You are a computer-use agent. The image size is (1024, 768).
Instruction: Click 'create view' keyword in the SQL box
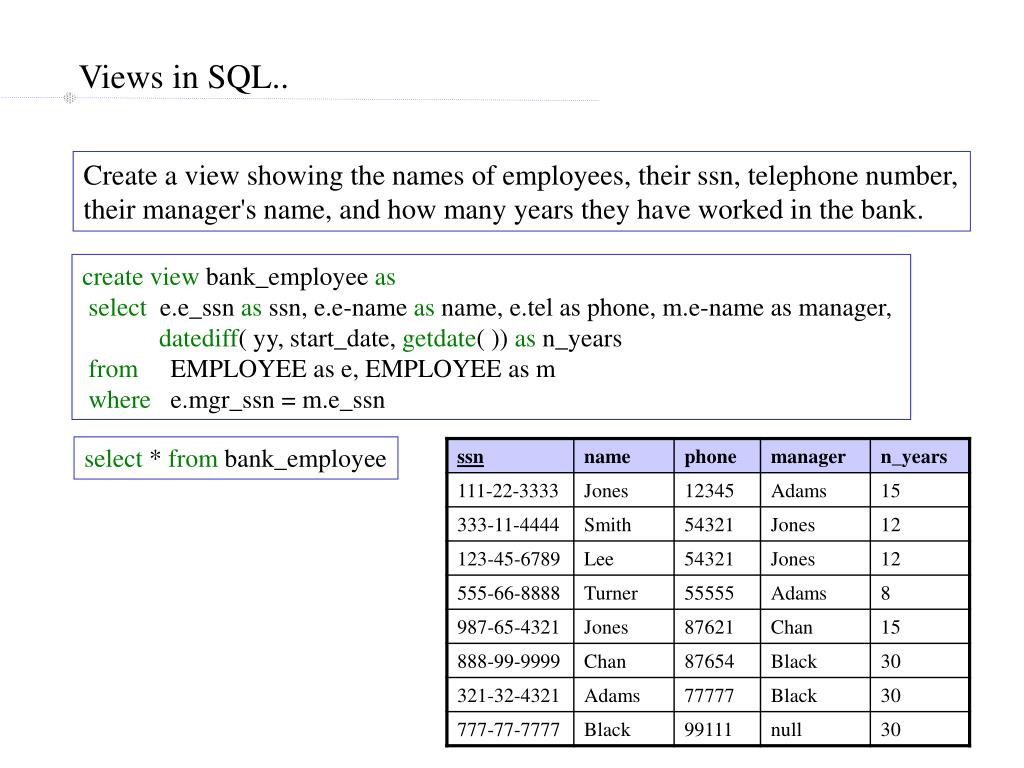click(x=140, y=277)
